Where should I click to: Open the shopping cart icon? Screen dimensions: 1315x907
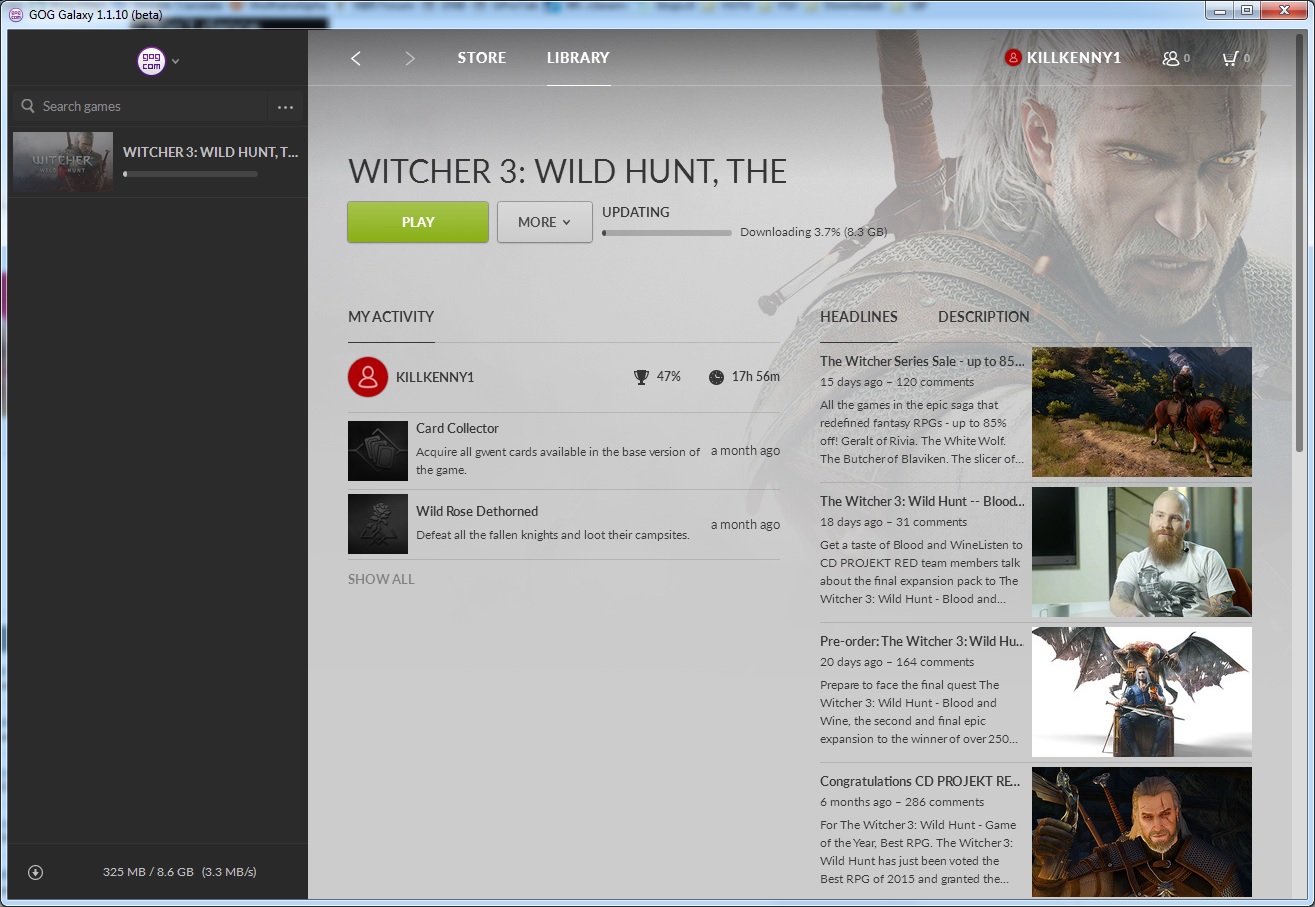click(x=1230, y=59)
